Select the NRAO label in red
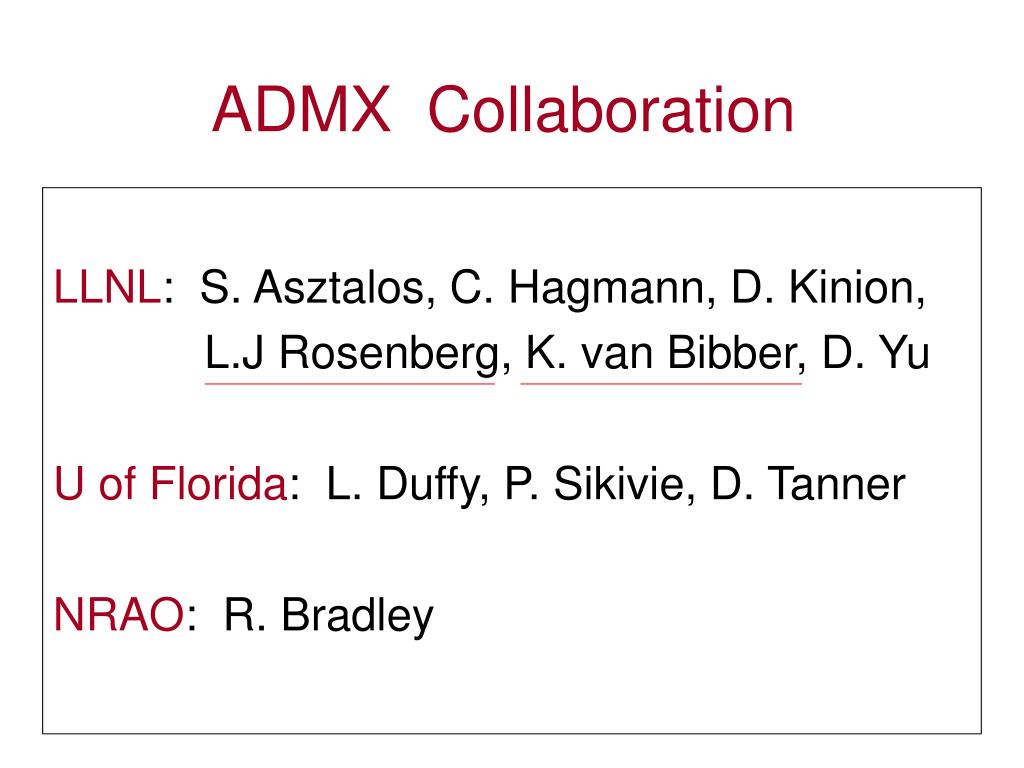The image size is (1024, 768). pos(119,615)
